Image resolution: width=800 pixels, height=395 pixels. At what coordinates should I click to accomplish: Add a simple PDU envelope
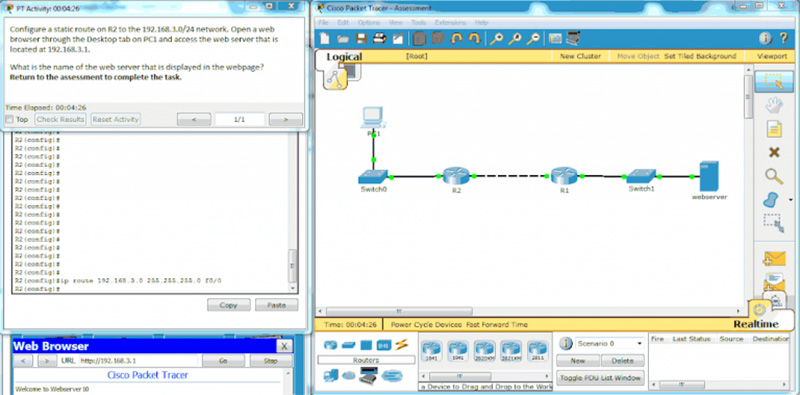pyautogui.click(x=774, y=258)
